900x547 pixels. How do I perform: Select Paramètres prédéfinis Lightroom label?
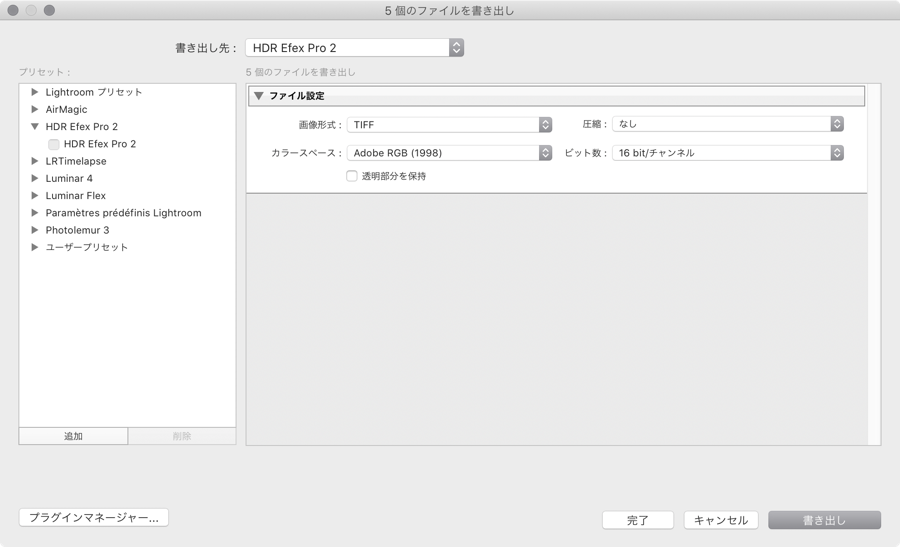pyautogui.click(x=123, y=212)
